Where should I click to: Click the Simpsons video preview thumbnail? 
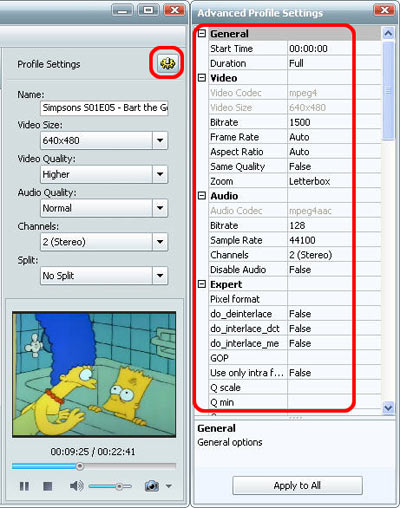(94, 374)
